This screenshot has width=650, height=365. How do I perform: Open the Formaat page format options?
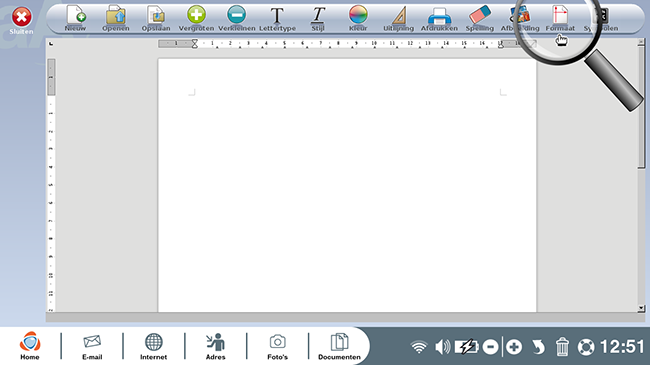click(x=560, y=19)
